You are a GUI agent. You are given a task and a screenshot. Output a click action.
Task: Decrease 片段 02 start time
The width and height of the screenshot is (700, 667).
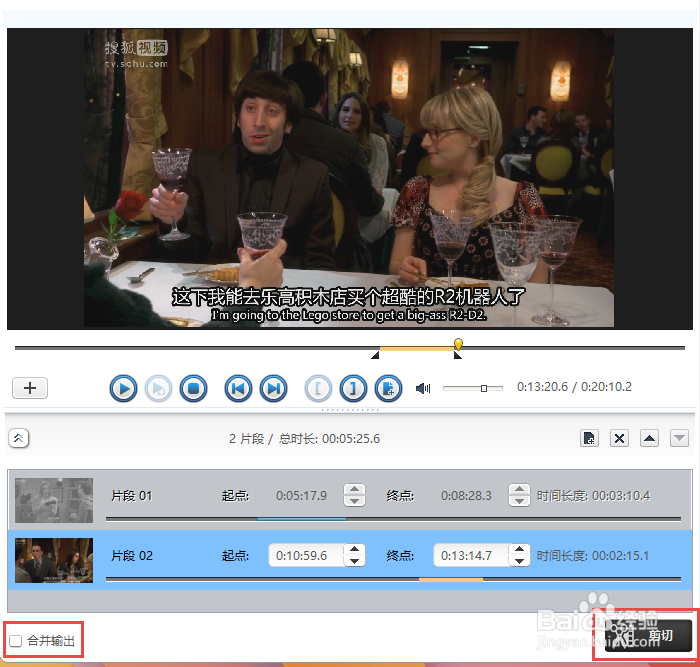coord(354,561)
